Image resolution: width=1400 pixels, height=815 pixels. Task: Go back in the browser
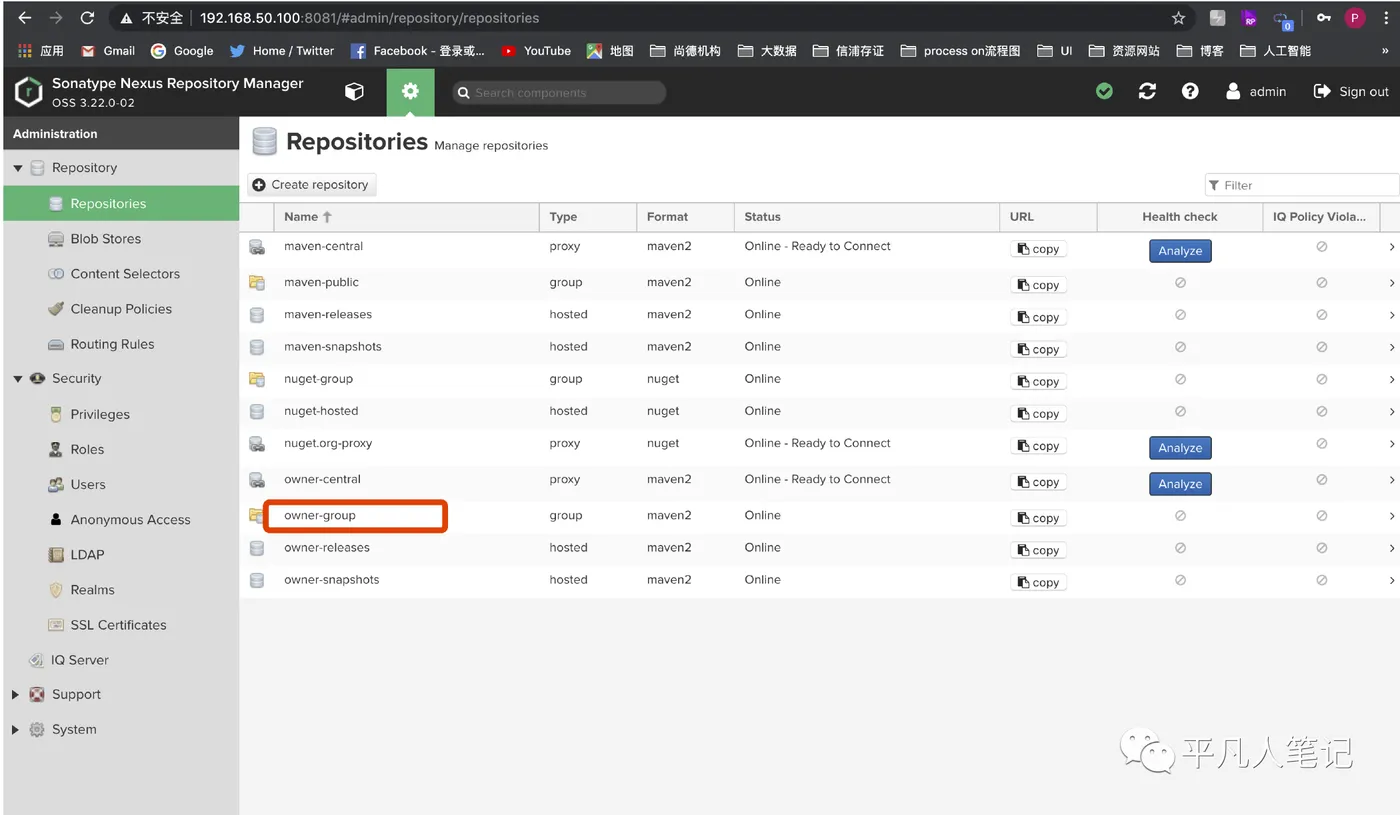24,18
